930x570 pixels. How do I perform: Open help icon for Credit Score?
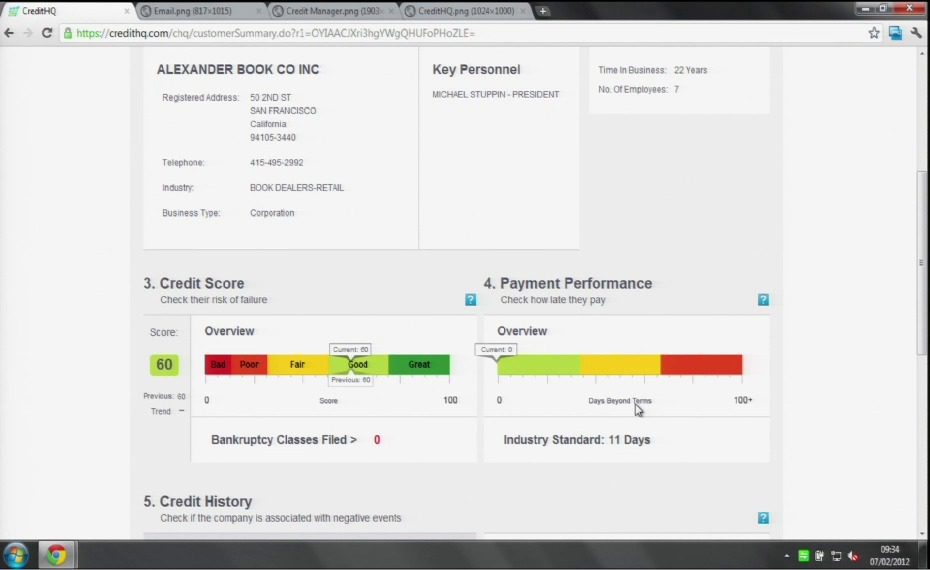point(470,300)
